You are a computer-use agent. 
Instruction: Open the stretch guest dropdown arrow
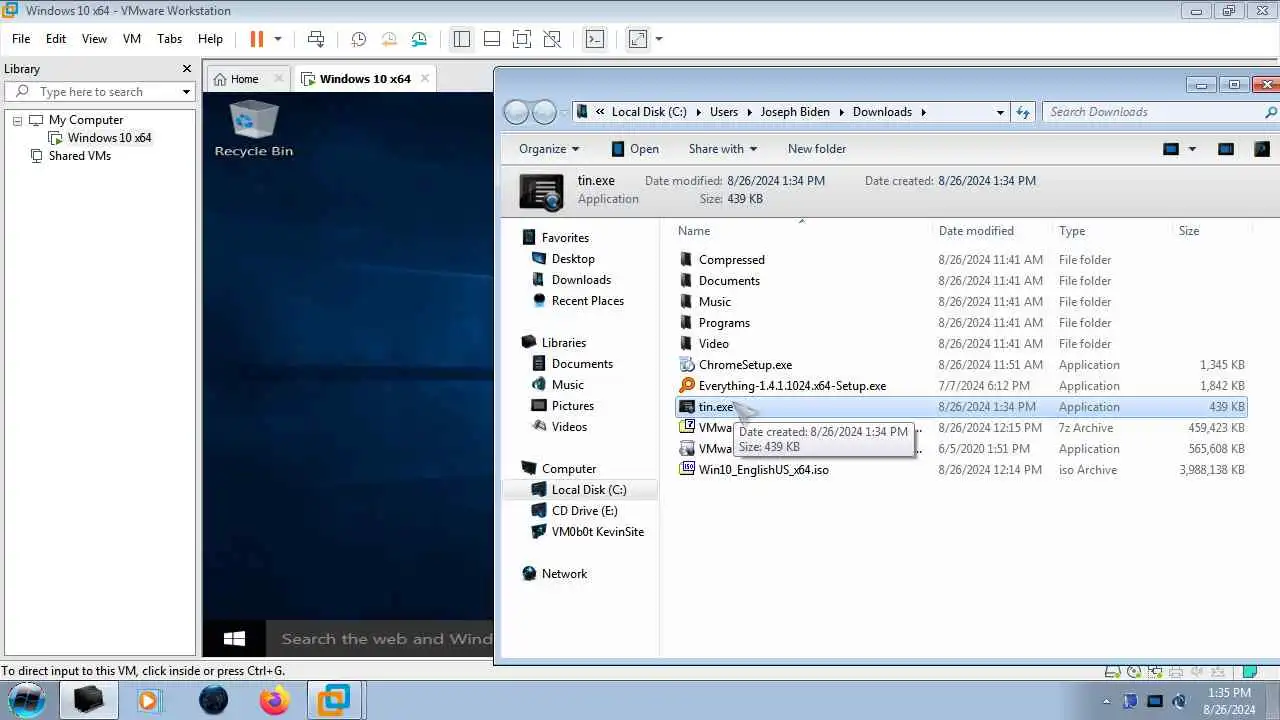(x=659, y=39)
